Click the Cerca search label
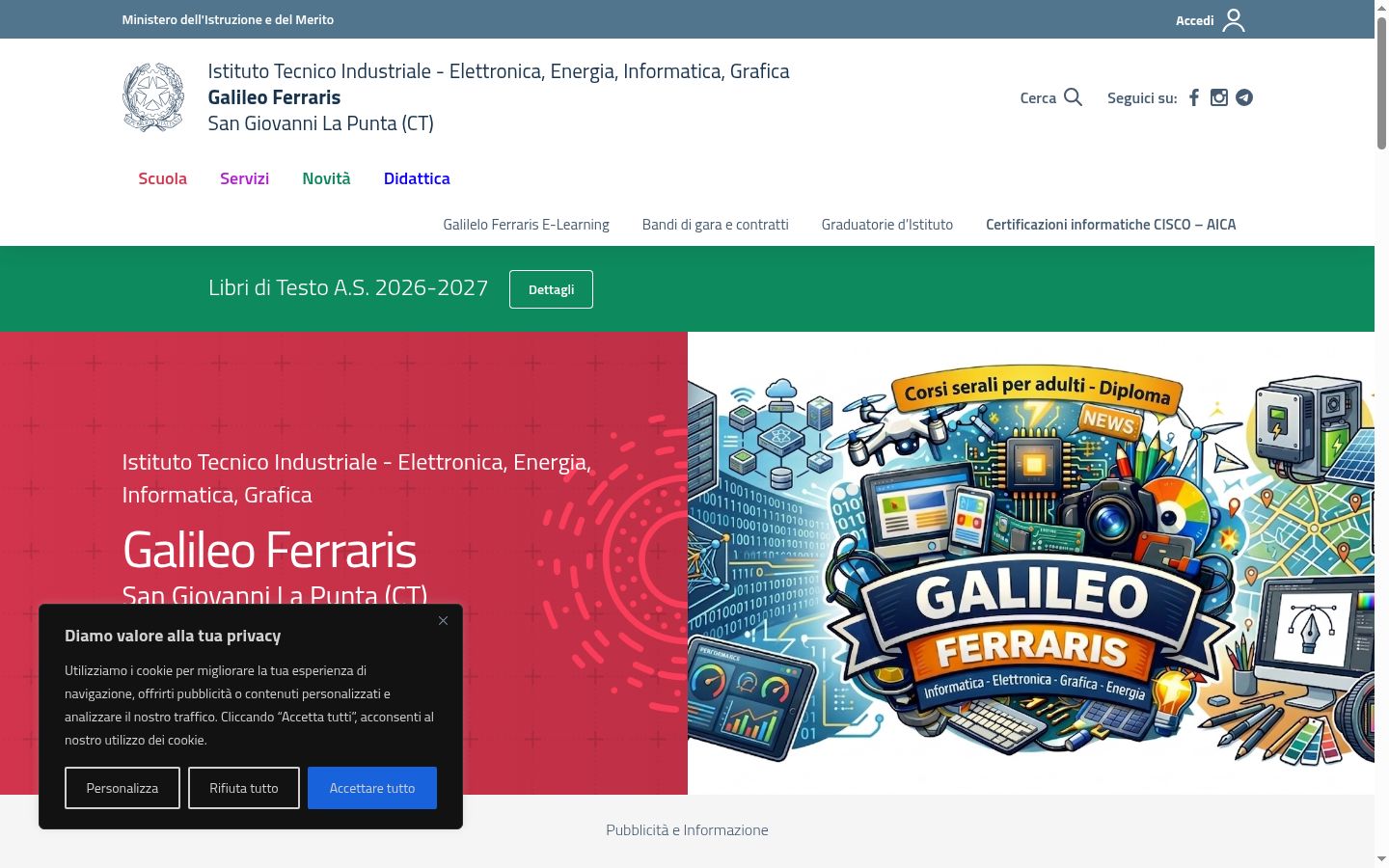 coord(1038,97)
